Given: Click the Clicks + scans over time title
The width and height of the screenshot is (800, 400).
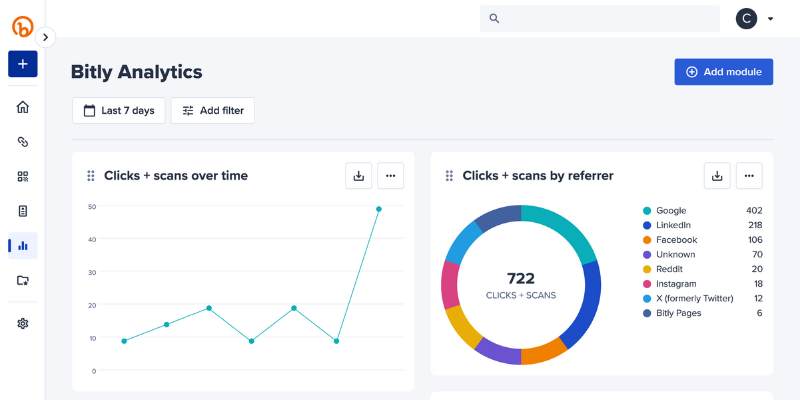Looking at the screenshot, I should pyautogui.click(x=176, y=176).
